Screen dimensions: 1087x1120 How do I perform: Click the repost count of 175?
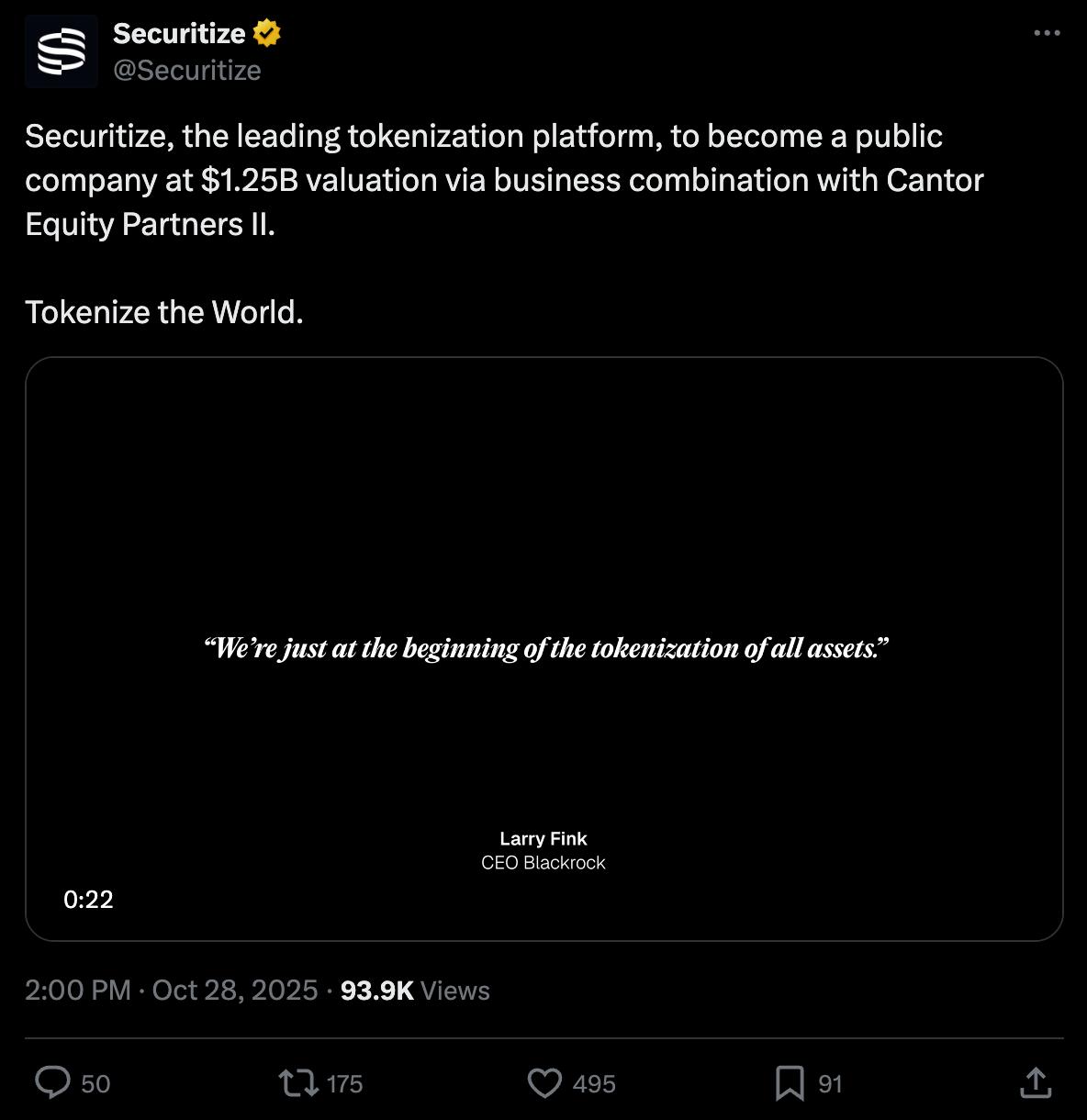coord(344,1084)
